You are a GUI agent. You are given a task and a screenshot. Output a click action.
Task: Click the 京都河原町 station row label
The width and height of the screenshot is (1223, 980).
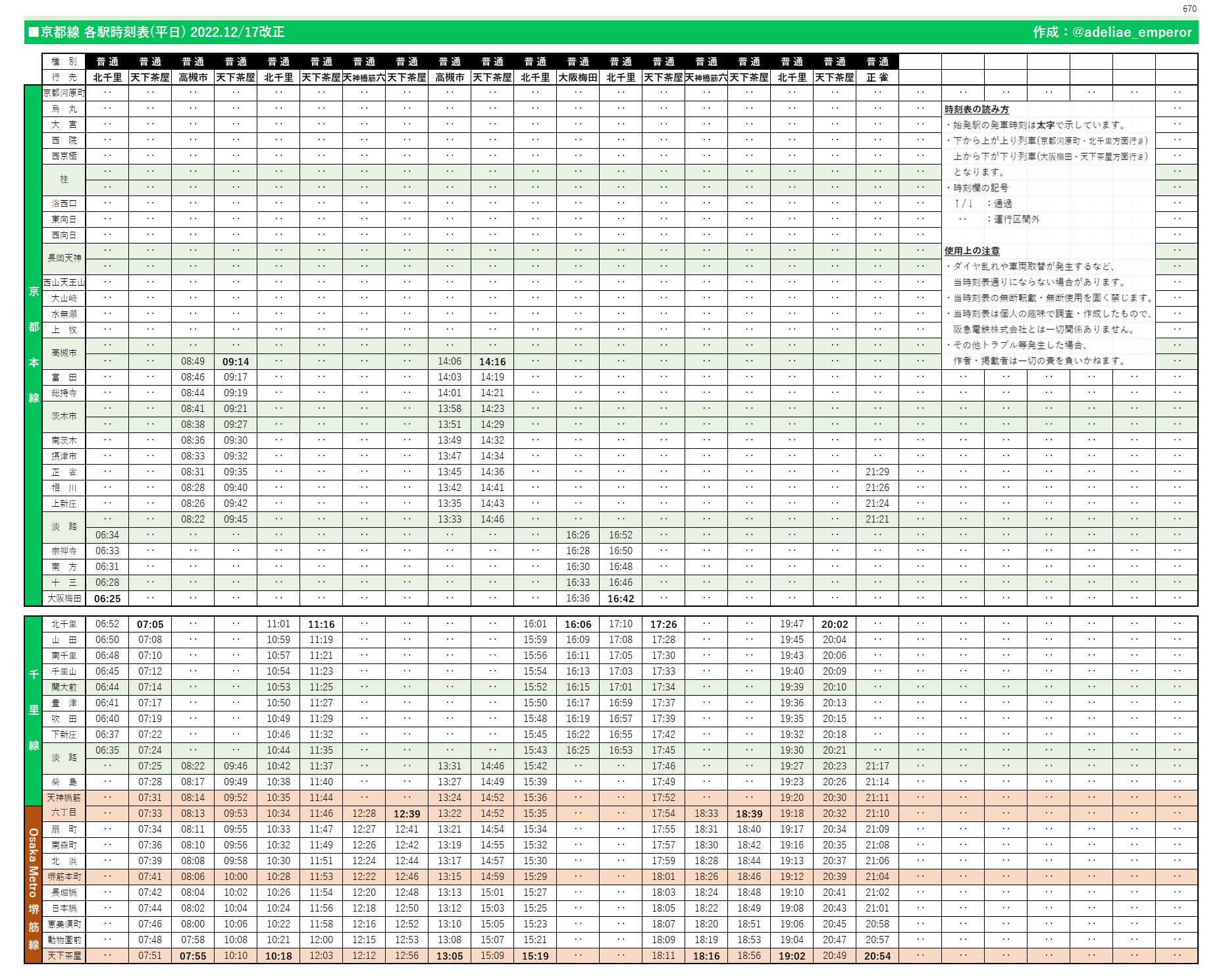click(x=64, y=93)
